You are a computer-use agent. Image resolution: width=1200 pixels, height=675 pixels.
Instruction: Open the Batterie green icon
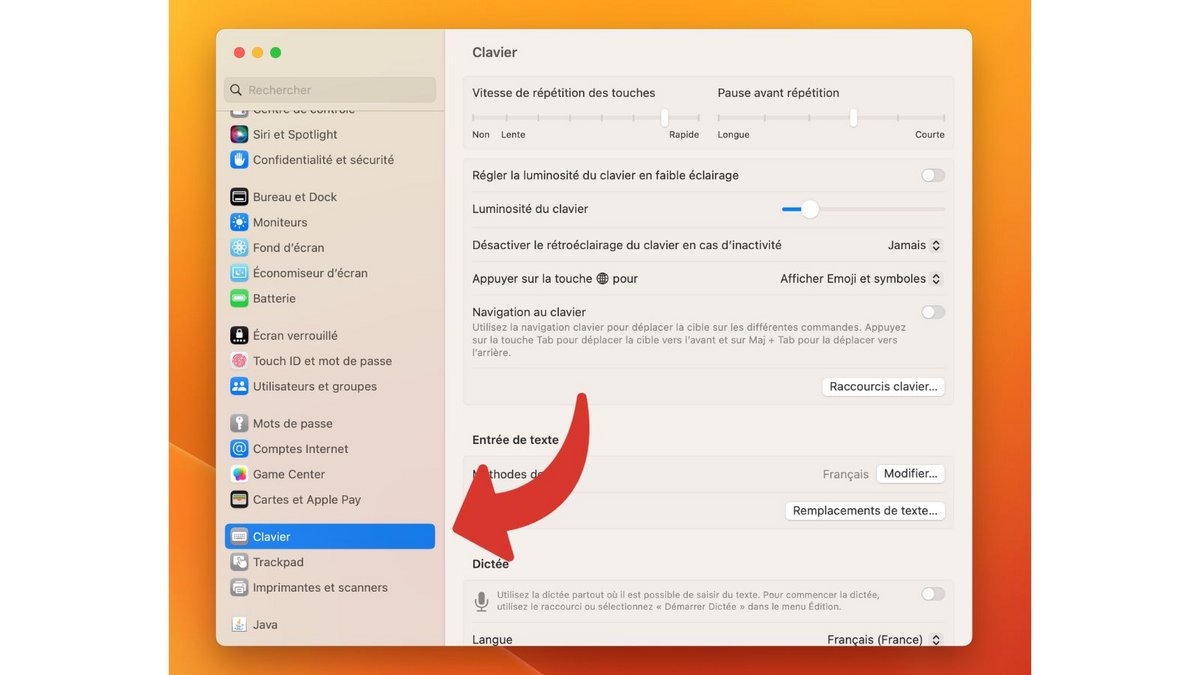pyautogui.click(x=239, y=298)
